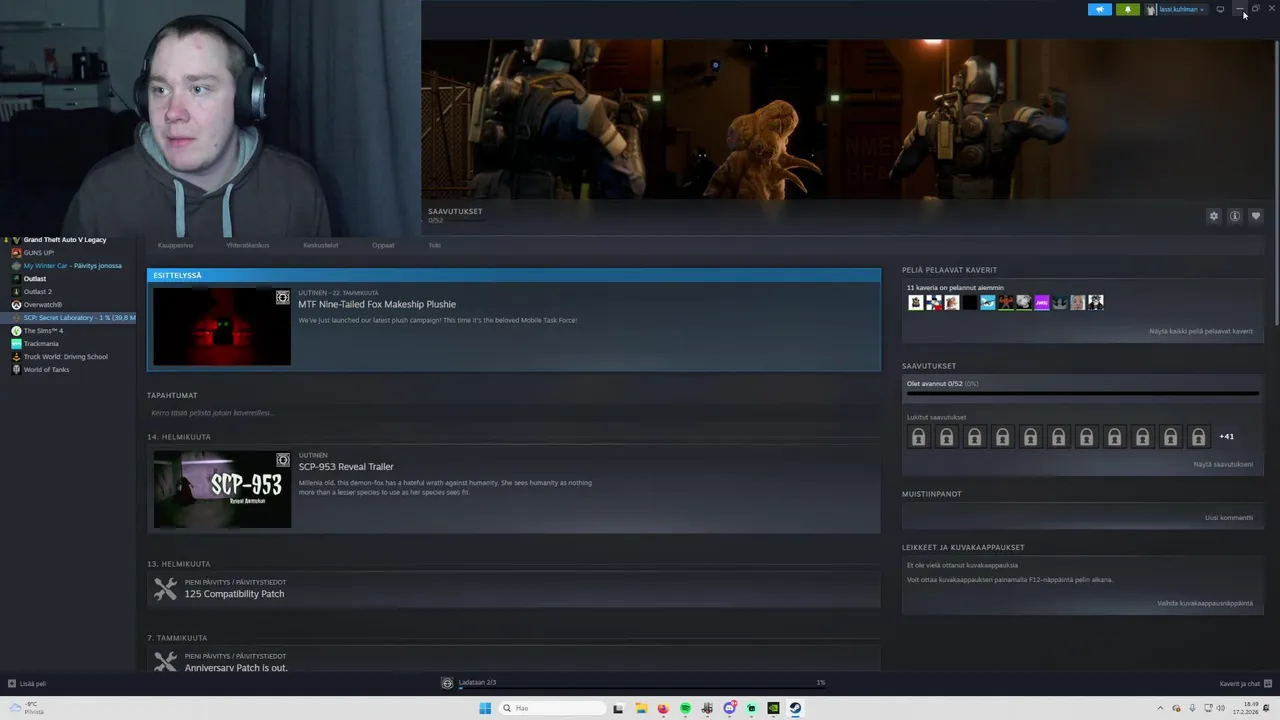Viewport: 1280px width, 720px height.
Task: Open the 125 Compatibility Patch update
Action: tap(234, 594)
